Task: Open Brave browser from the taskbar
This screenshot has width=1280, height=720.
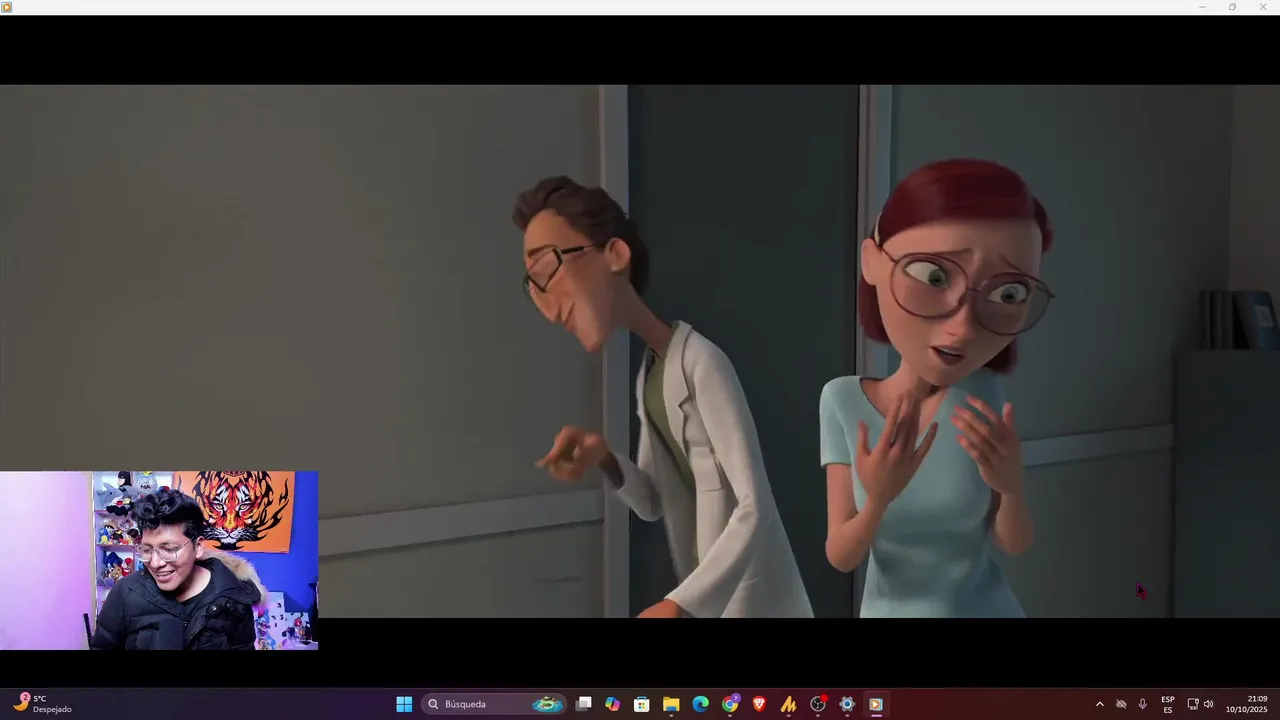Action: 759,704
